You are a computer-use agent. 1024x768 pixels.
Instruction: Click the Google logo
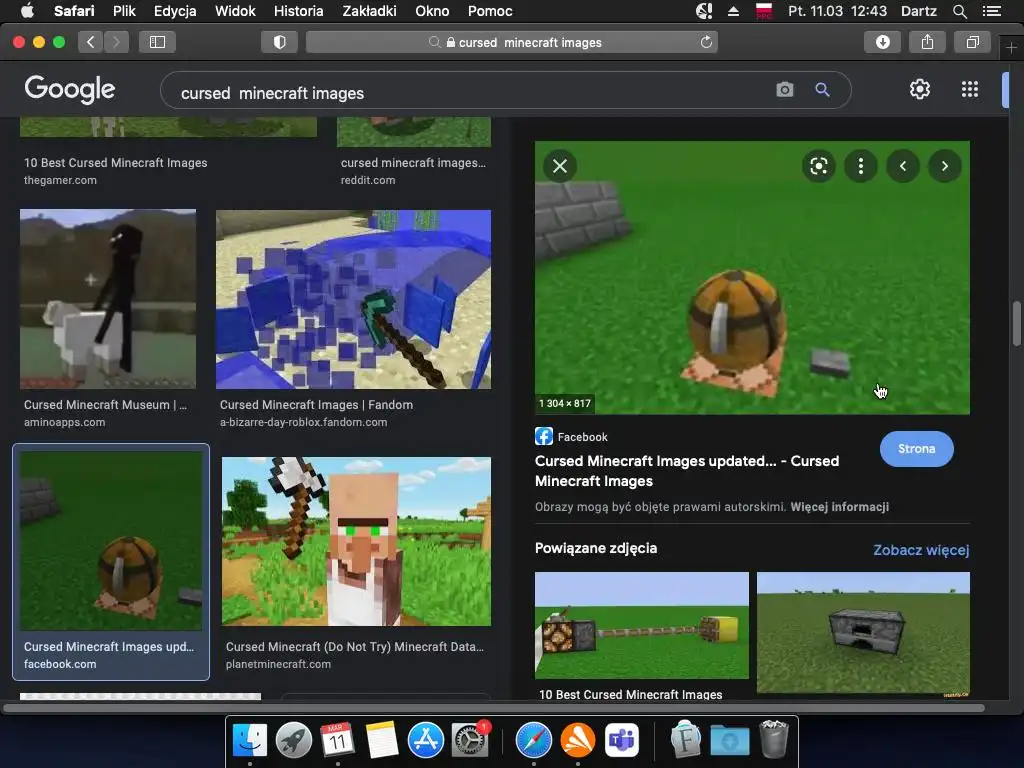(x=70, y=89)
